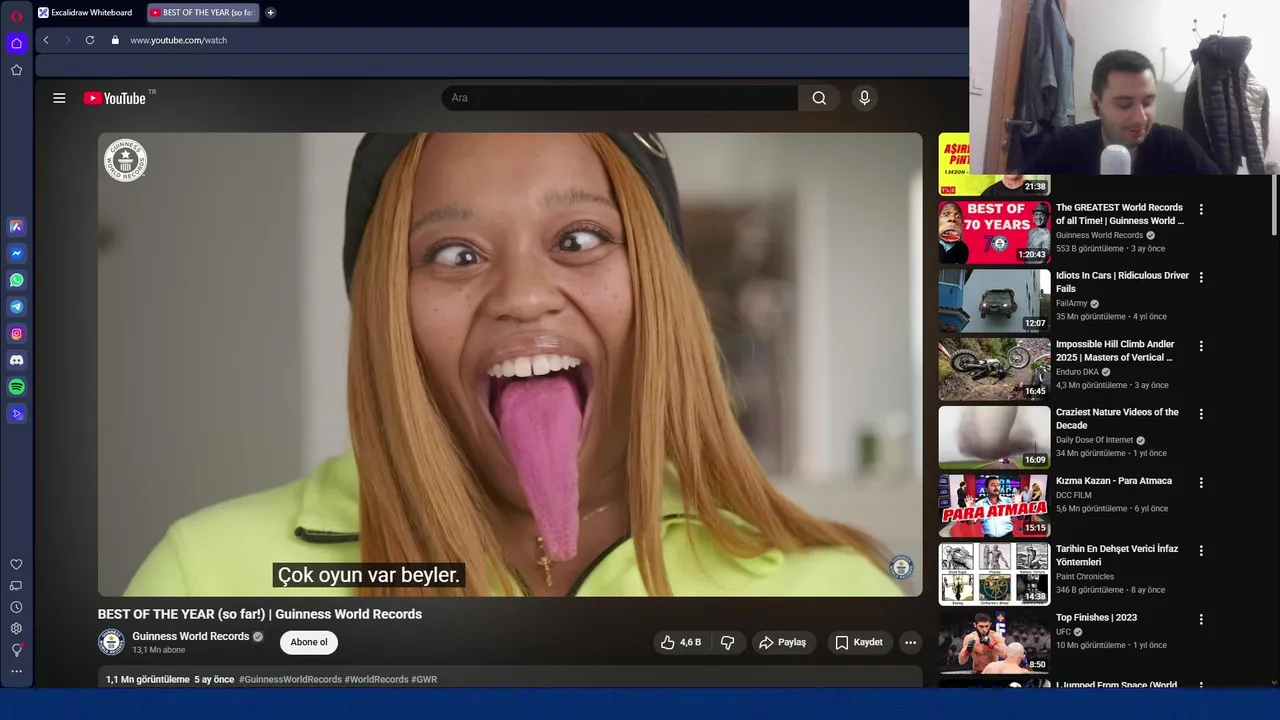The image size is (1280, 720).
Task: Open the sidebar chat bubble icon
Action: [16, 586]
